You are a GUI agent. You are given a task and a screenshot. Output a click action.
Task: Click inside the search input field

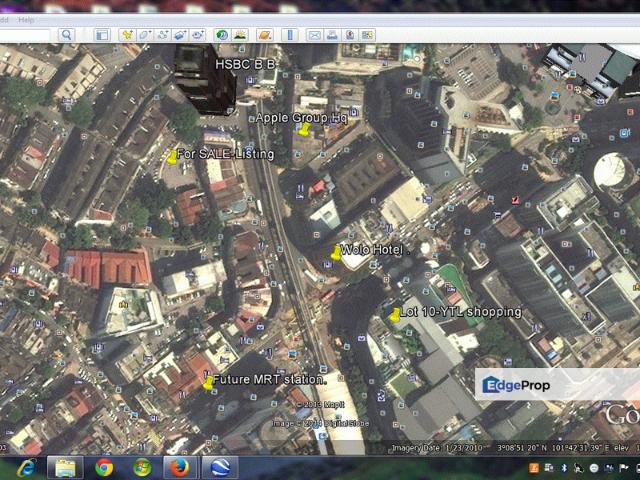(24, 34)
